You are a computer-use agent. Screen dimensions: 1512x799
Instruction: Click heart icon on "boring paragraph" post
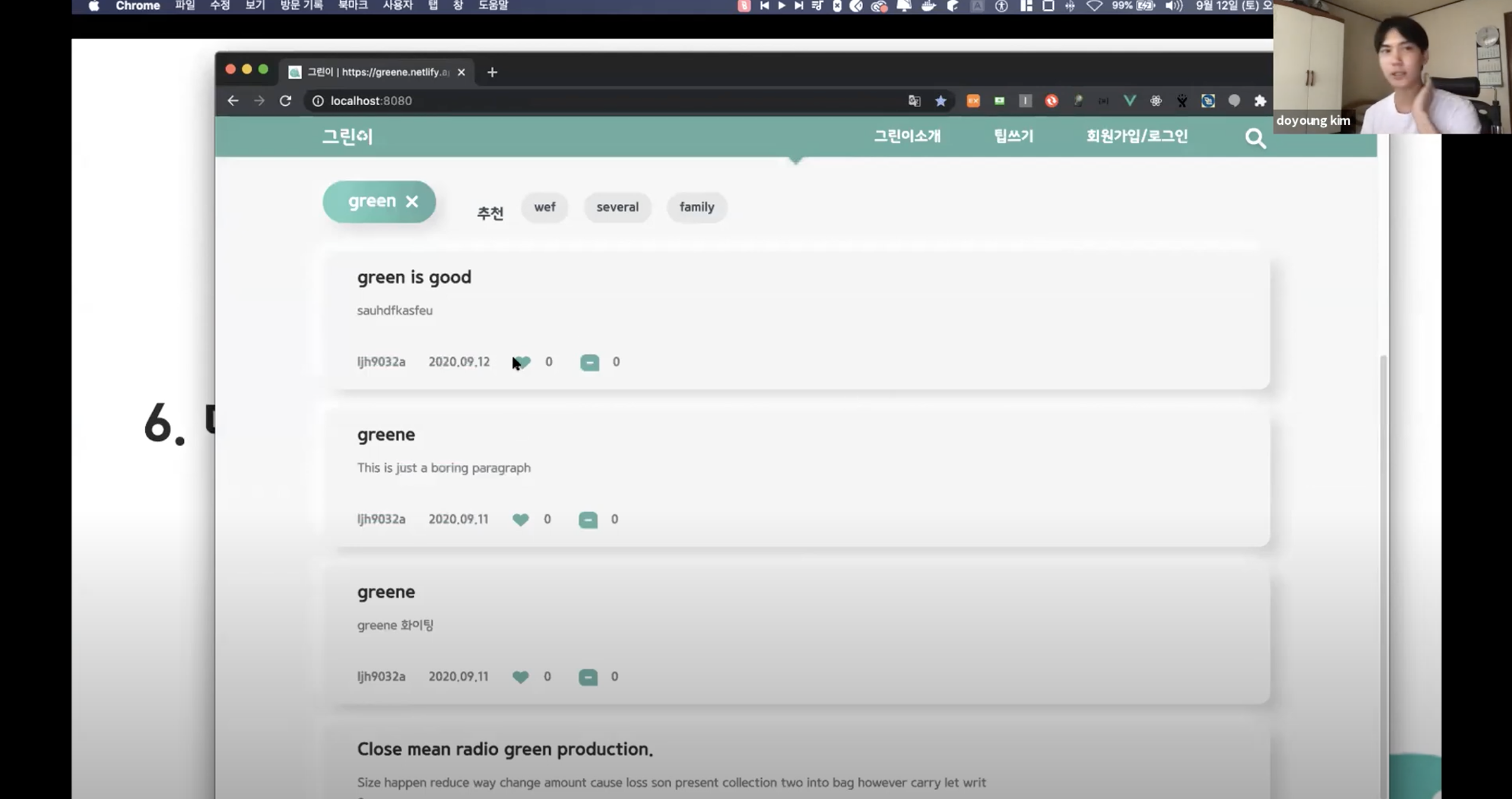tap(520, 520)
